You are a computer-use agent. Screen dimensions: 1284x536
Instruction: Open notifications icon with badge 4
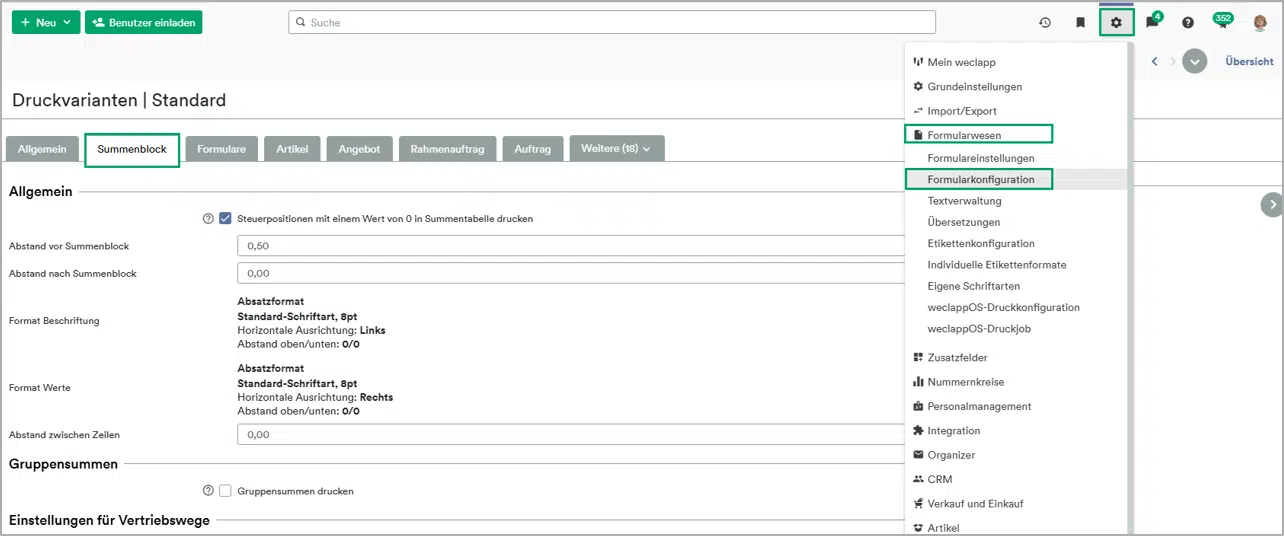point(1152,22)
